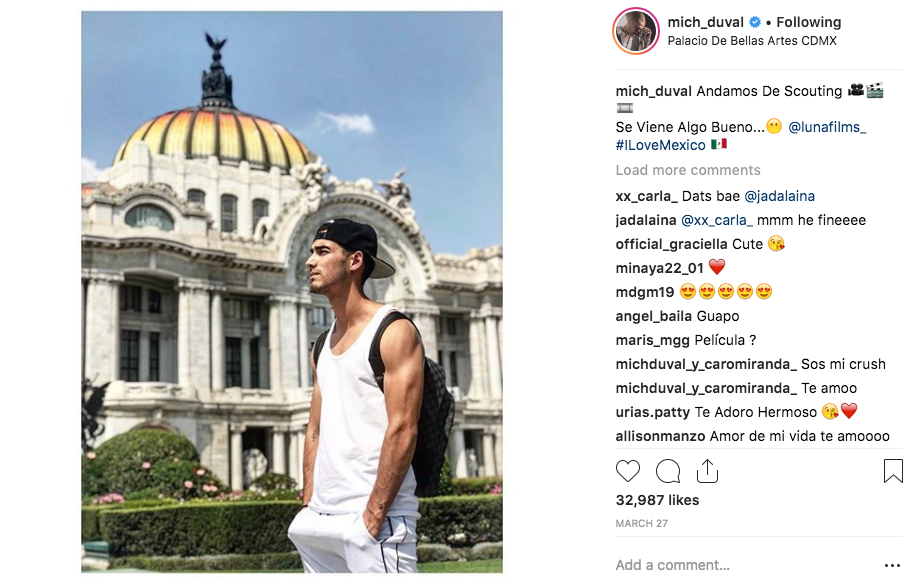
Task: Open the three-dot more options menu
Action: tap(892, 565)
